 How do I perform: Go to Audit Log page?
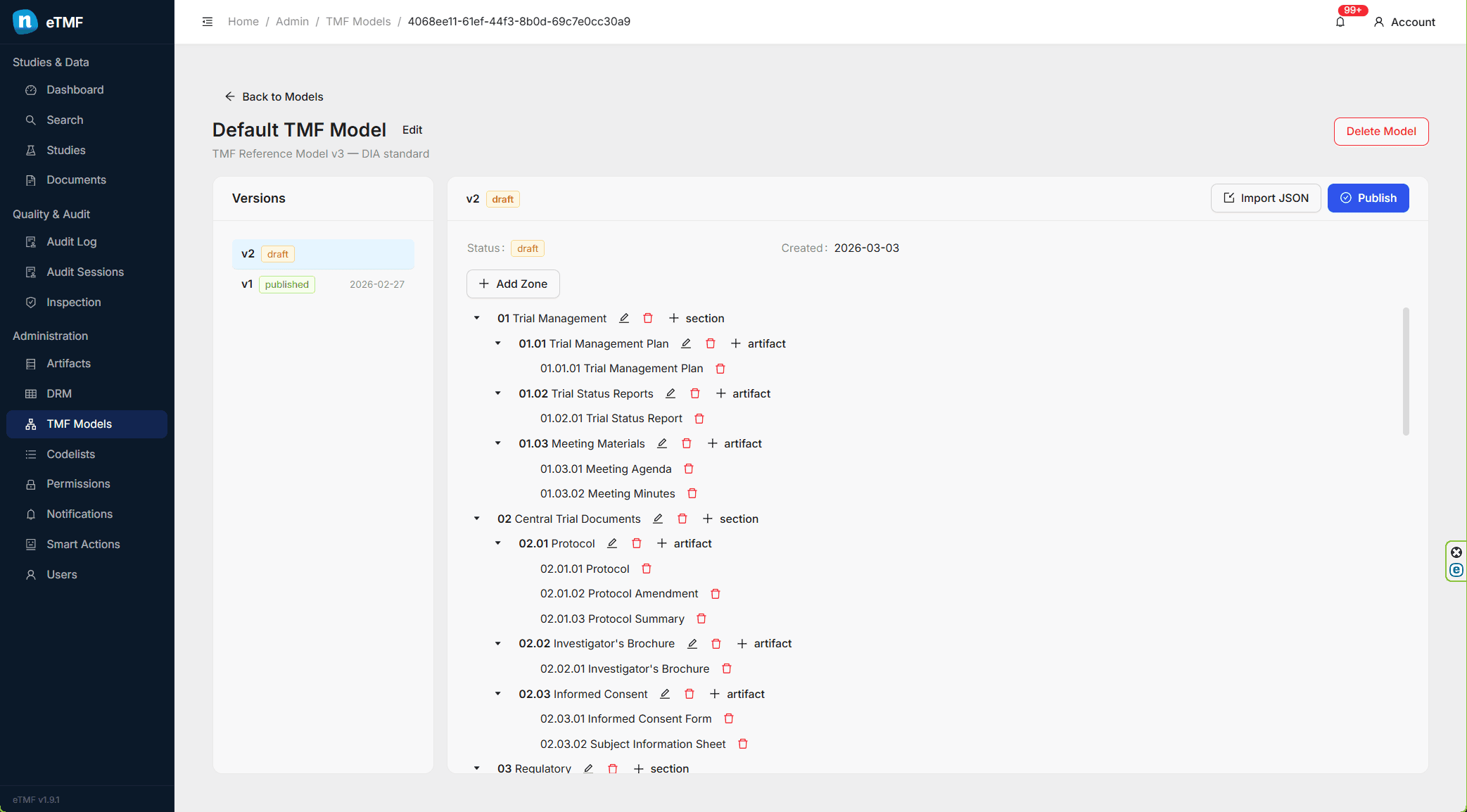pos(87,242)
